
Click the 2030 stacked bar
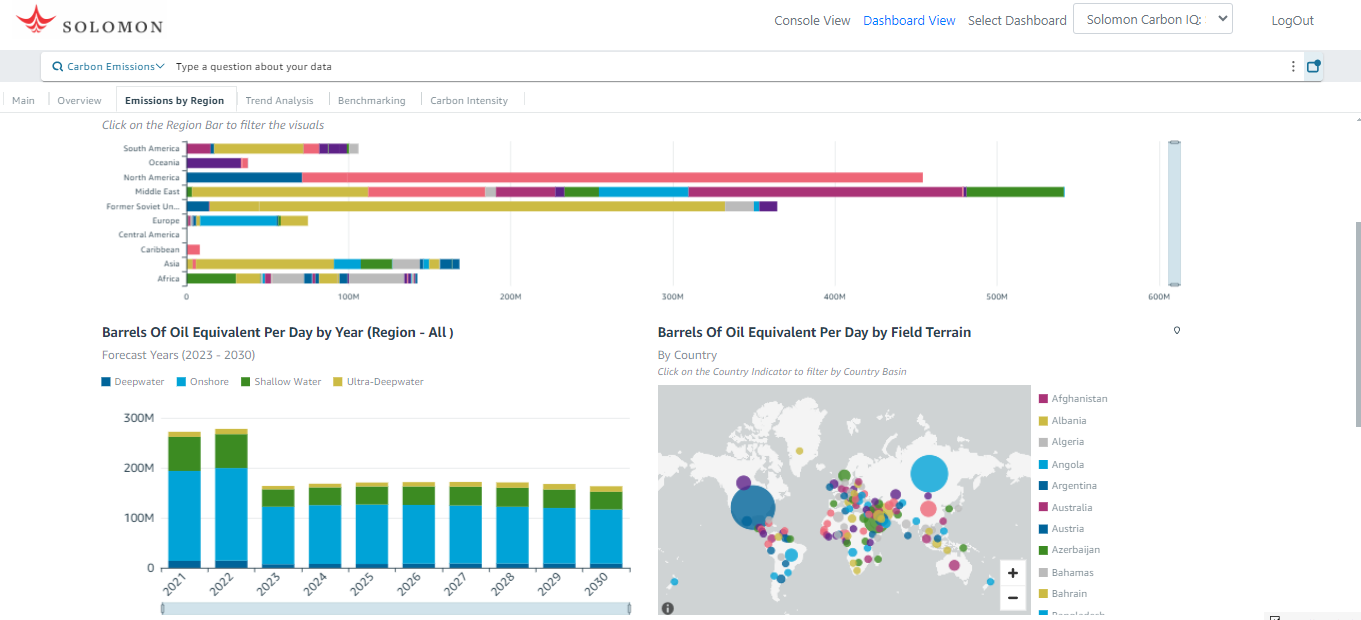point(606,527)
